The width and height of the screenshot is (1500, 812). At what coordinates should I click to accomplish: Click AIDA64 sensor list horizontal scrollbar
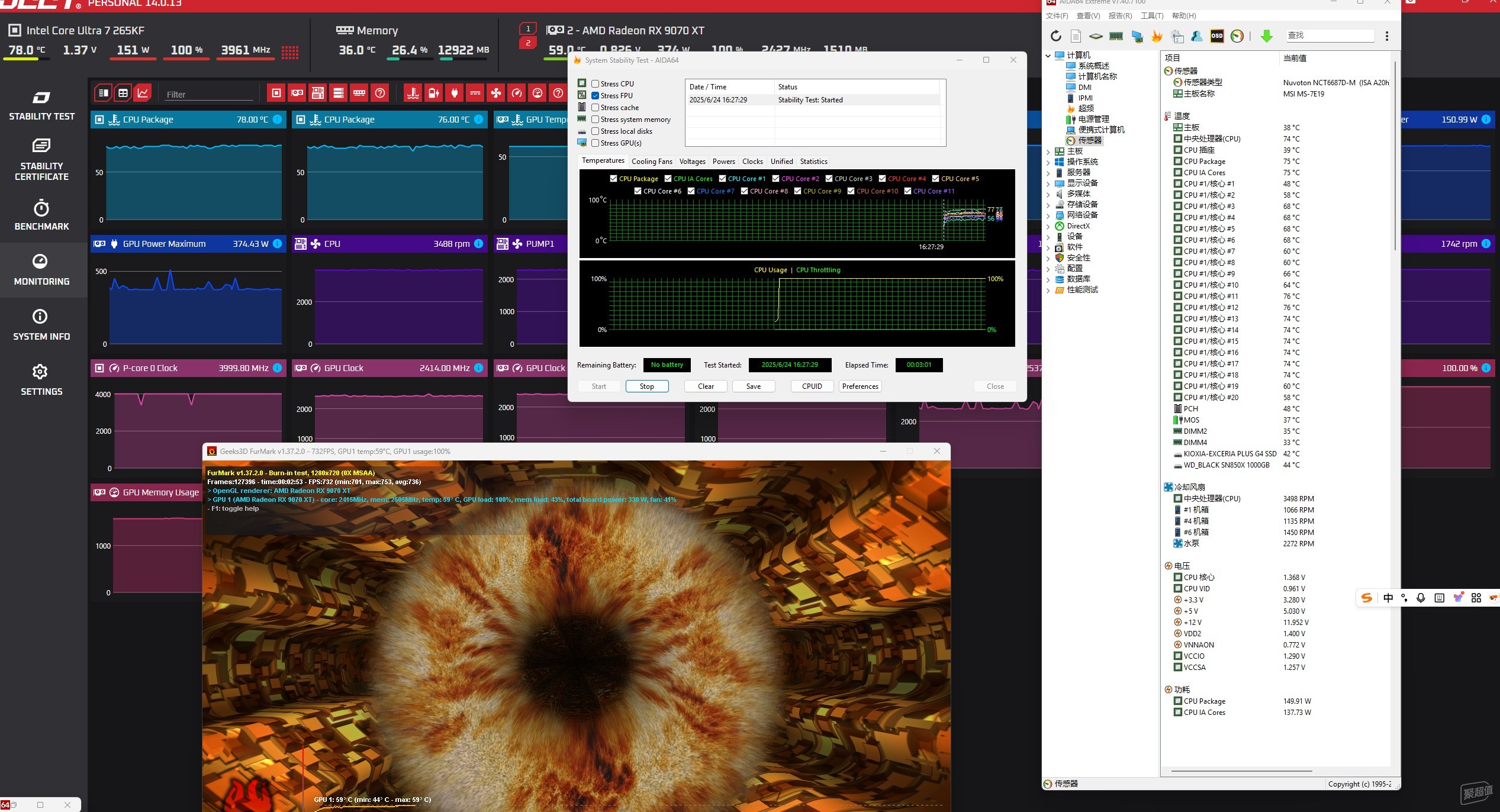coord(1242,771)
